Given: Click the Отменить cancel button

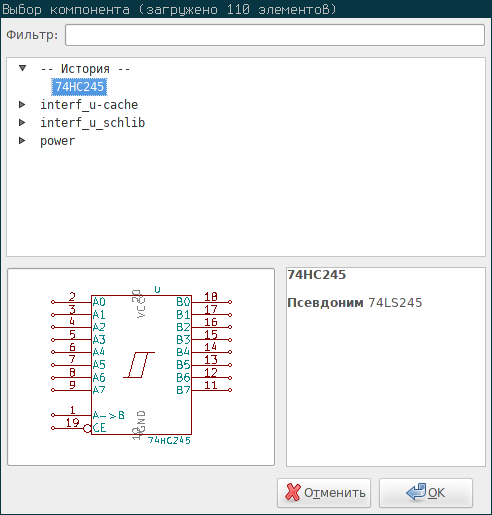Looking at the screenshot, I should coord(324,493).
